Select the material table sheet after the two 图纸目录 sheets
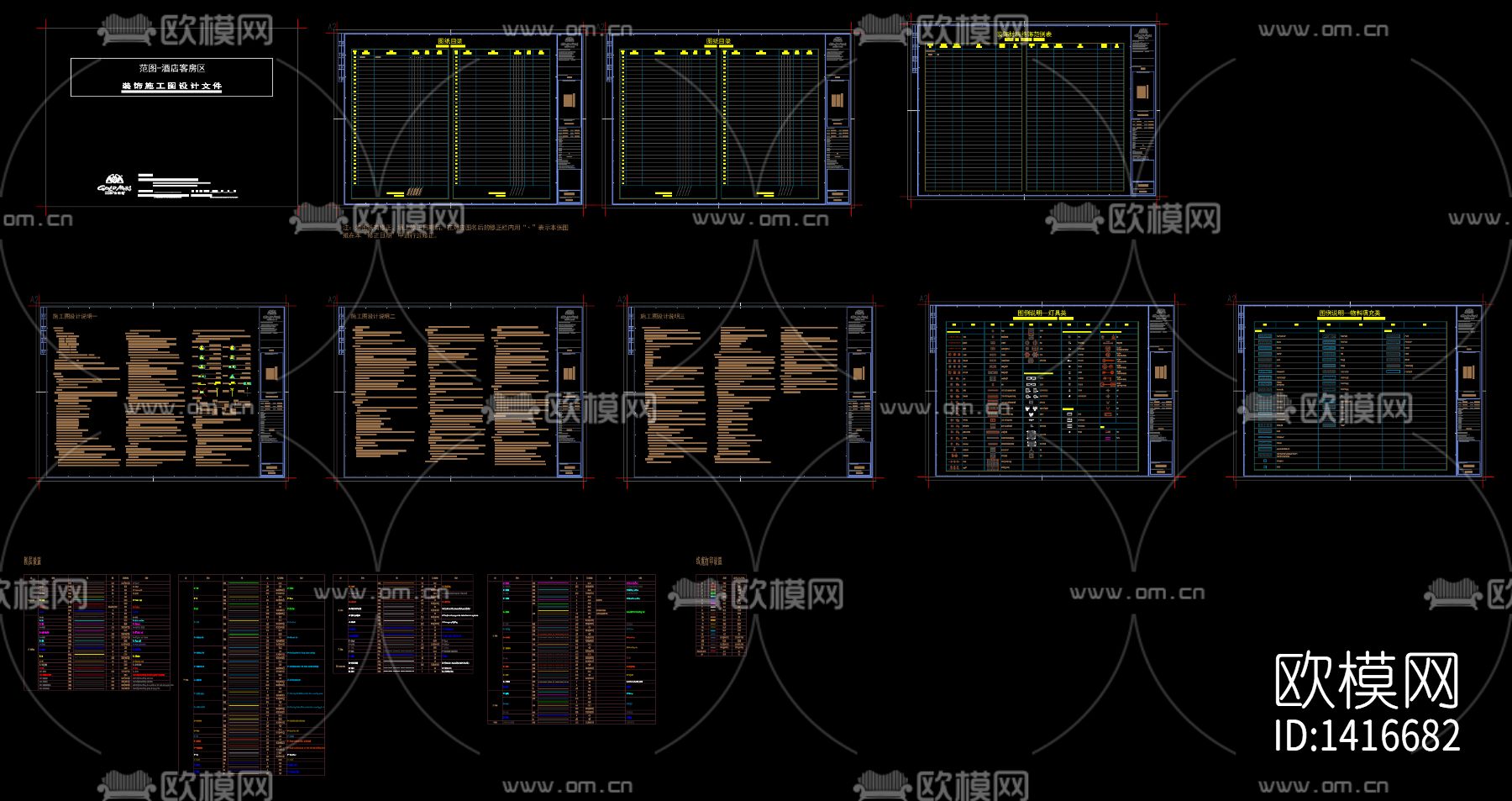Screen dimensions: 1512x801 [1035, 111]
